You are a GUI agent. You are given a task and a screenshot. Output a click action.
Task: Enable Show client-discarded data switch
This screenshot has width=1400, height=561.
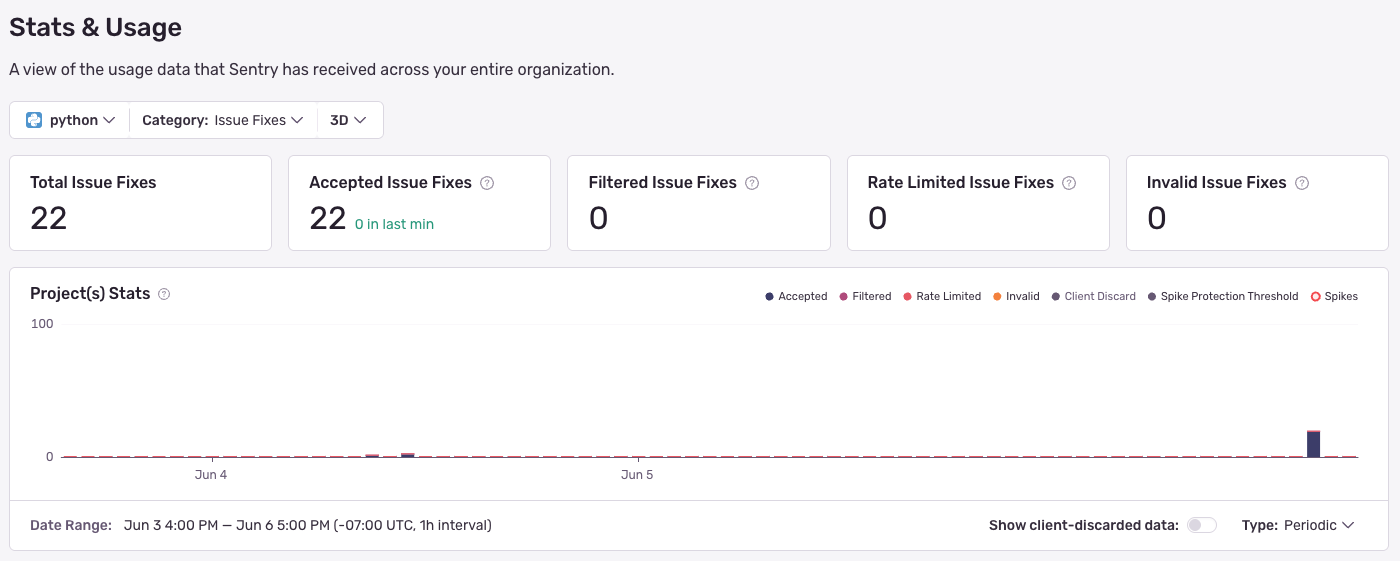click(x=1201, y=525)
